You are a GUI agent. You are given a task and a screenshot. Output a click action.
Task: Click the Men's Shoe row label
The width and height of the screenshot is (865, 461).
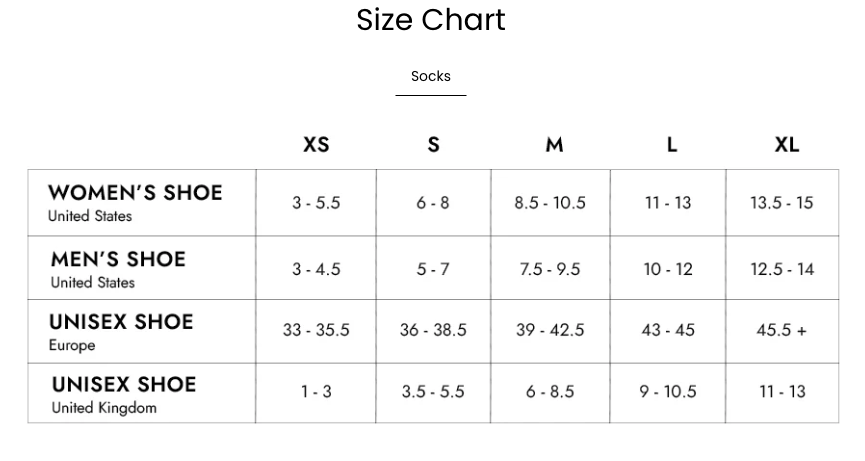tap(118, 269)
